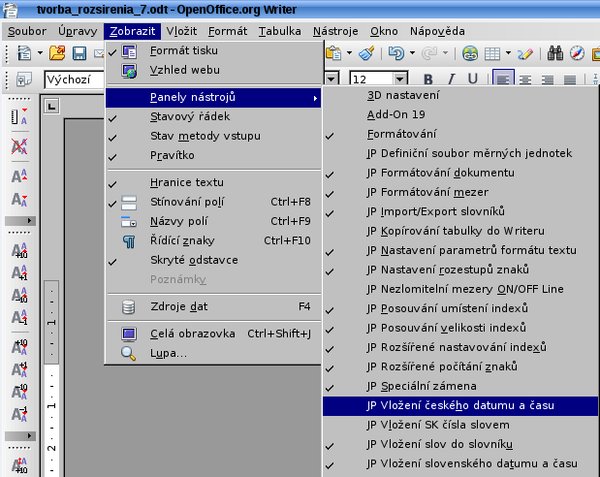Open the Výchozí paragraph style box
600x477 pixels.
75,80
